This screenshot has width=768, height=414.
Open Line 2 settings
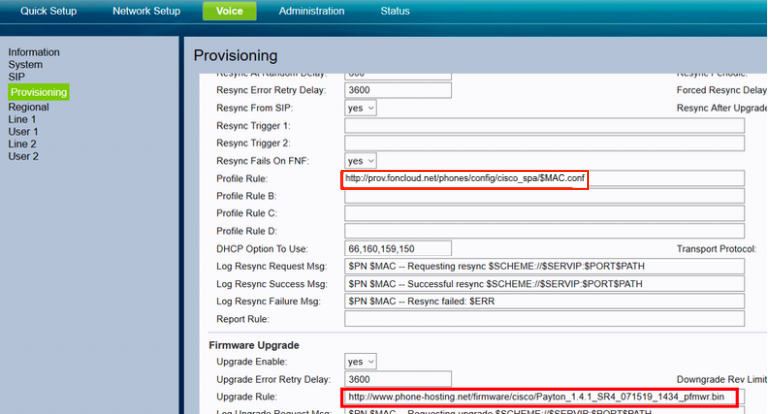(x=22, y=144)
